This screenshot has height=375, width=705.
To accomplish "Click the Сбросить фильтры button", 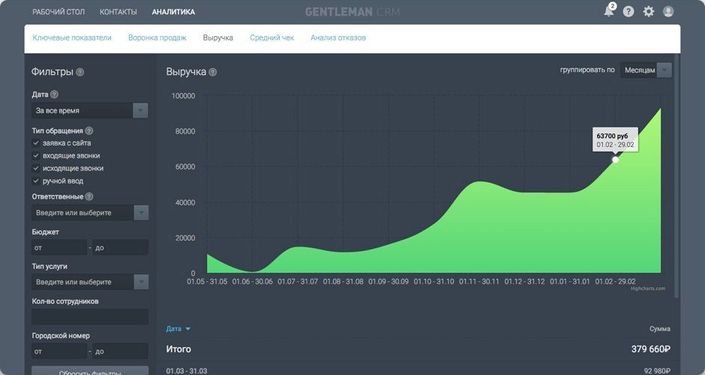I will 90,371.
